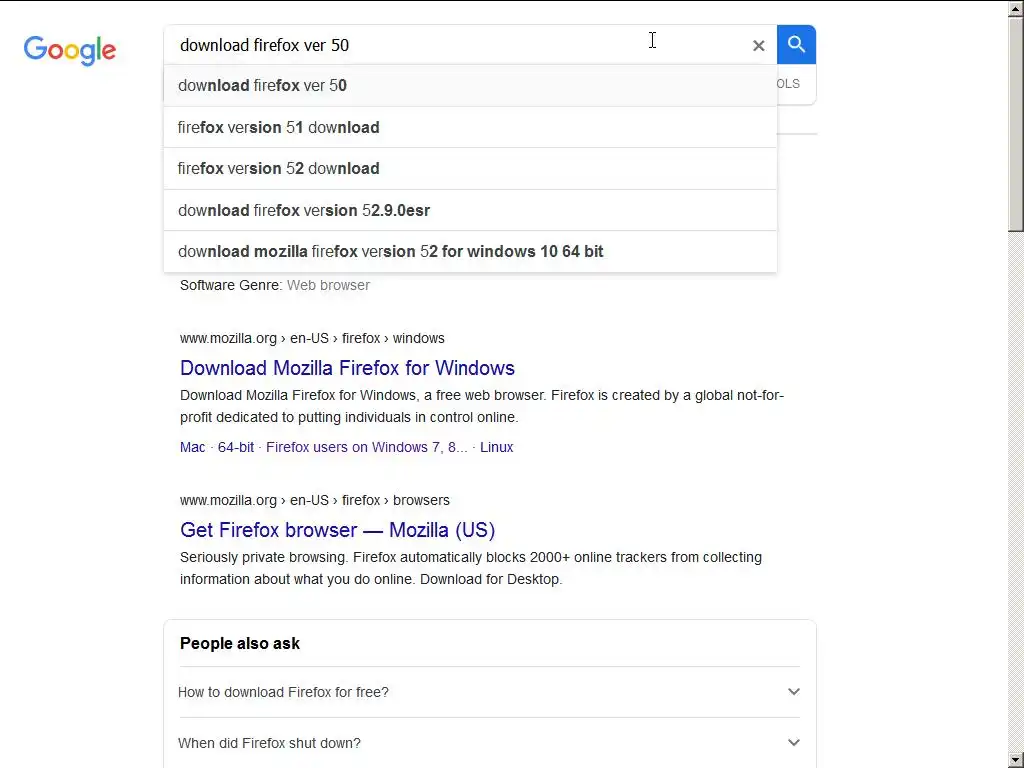Click the vertical scrollbar thumb
The width and height of the screenshot is (1024, 768).
tap(1016, 123)
